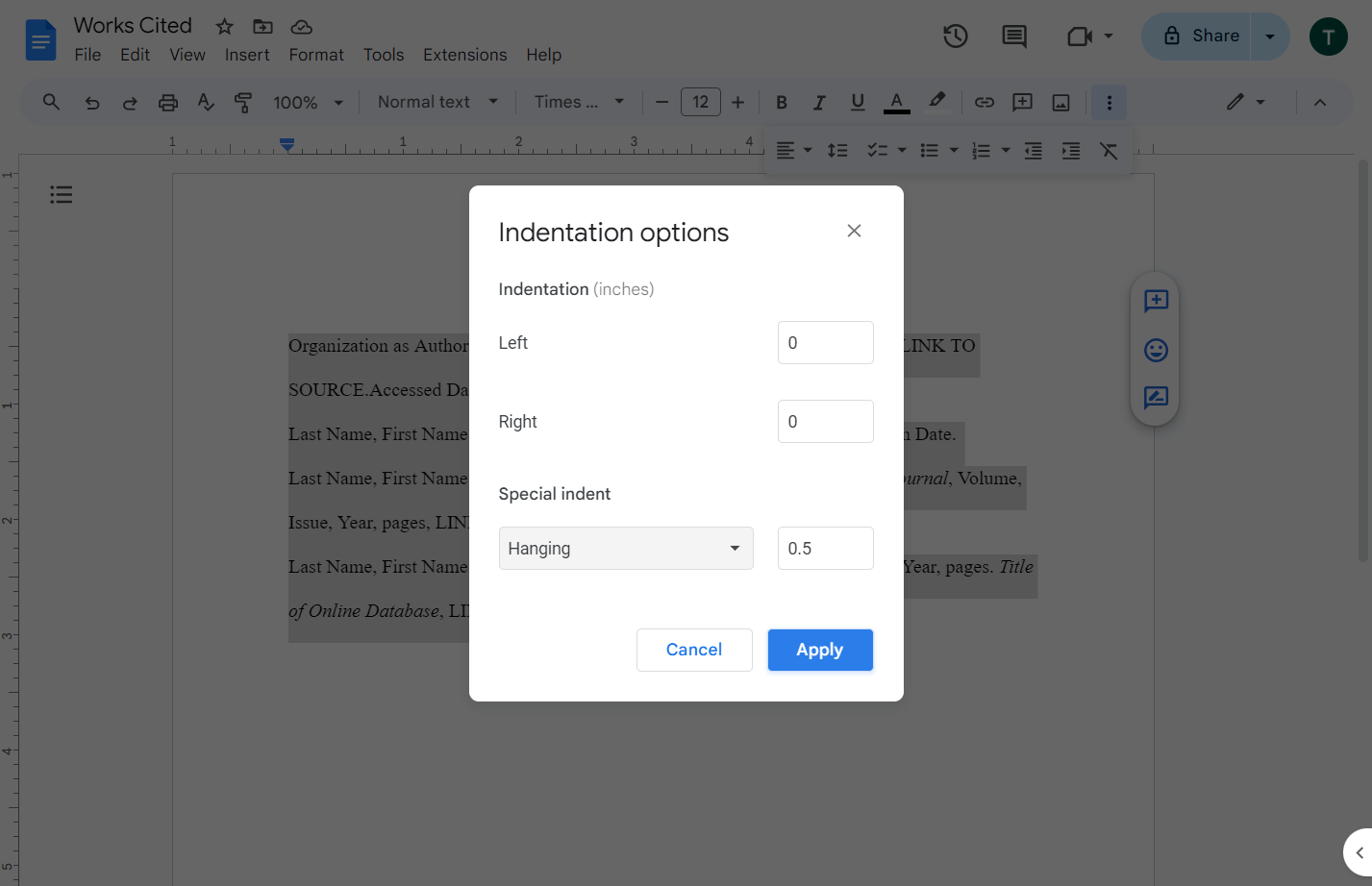Screen dimensions: 1372x886
Task: Open the highlight color picker
Action: (936, 102)
